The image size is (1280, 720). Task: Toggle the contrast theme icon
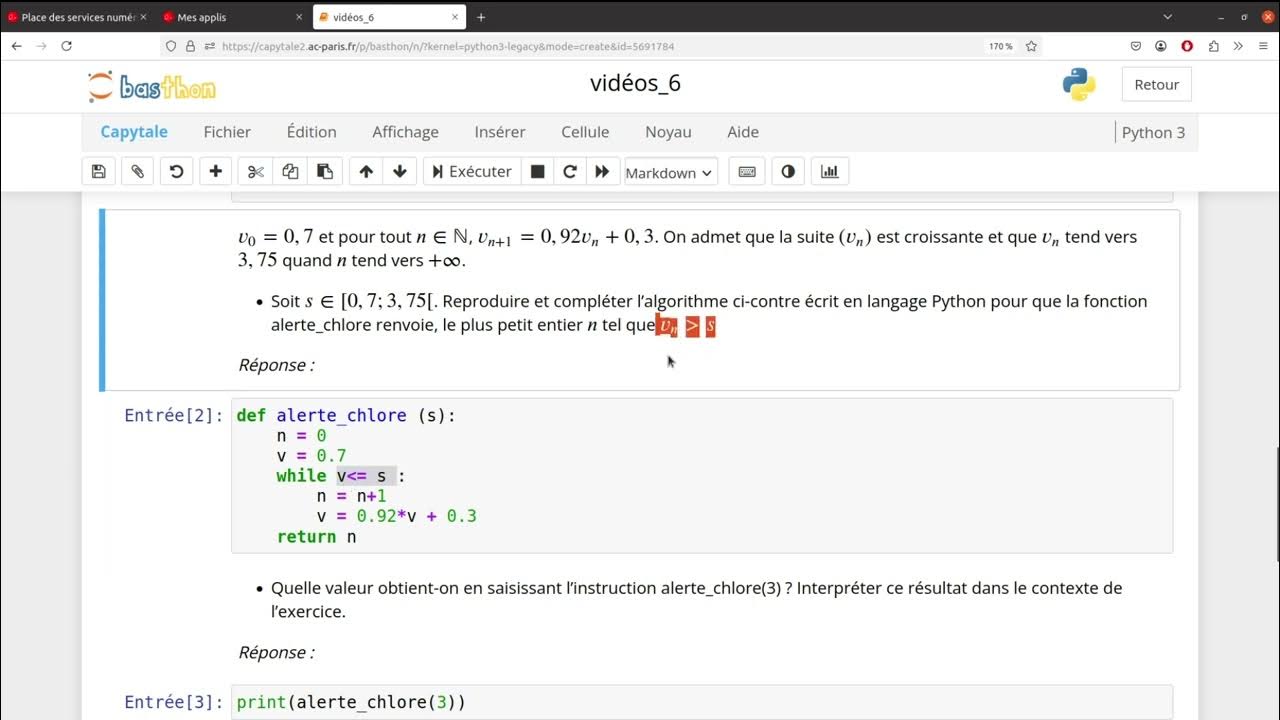point(788,172)
